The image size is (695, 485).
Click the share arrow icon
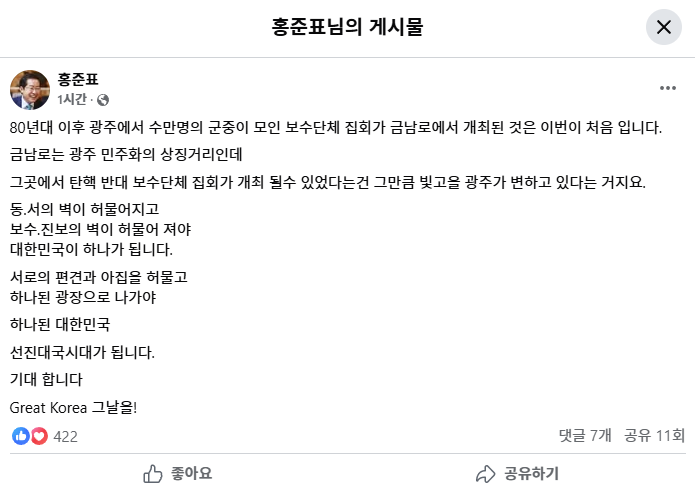coord(486,473)
